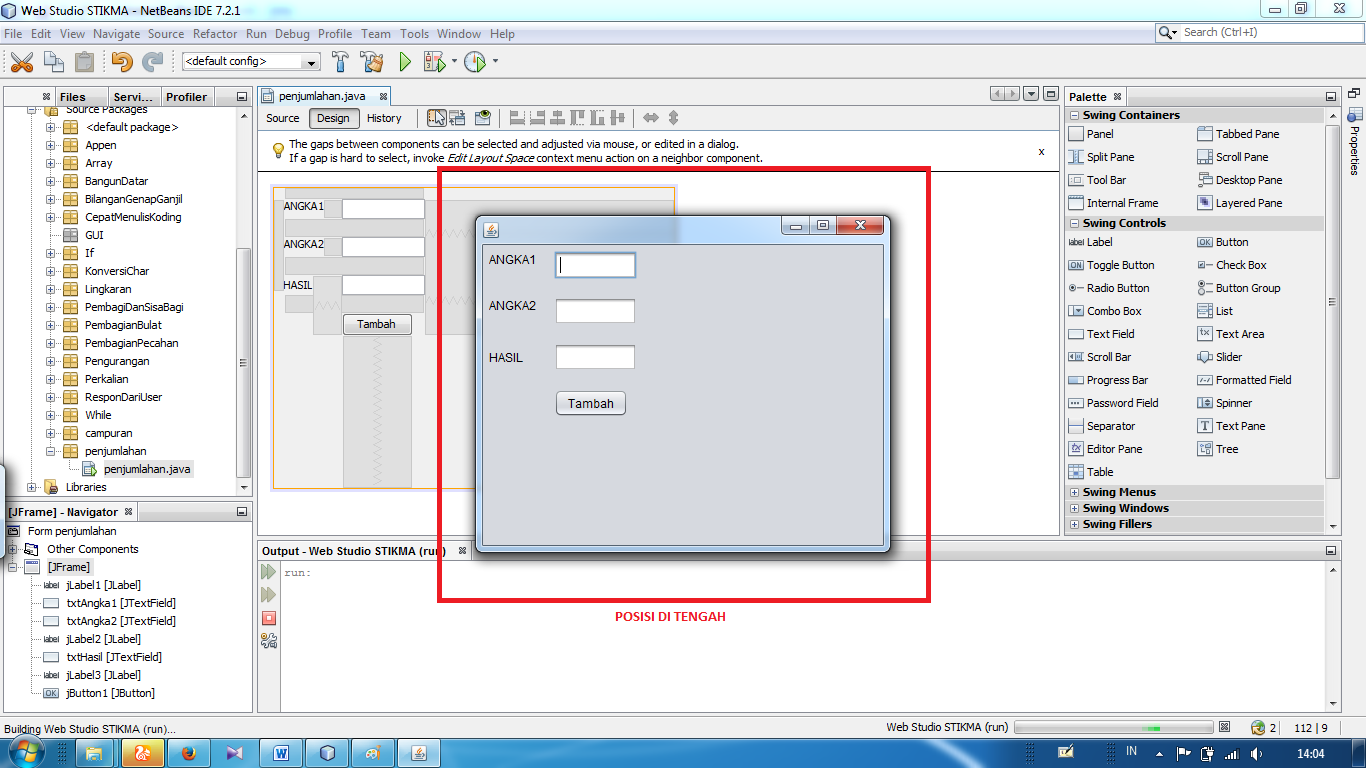Open the default config dropdown
The width and height of the screenshot is (1366, 768).
point(310,61)
